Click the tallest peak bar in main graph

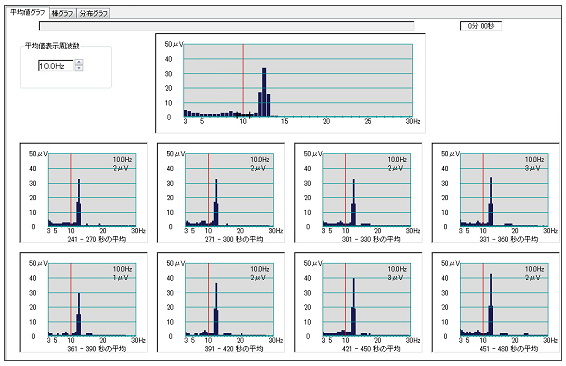[x=264, y=92]
